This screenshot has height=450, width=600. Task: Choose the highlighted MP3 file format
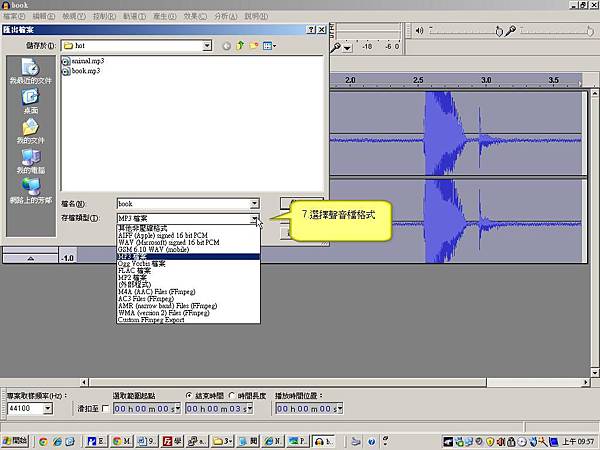[188, 256]
